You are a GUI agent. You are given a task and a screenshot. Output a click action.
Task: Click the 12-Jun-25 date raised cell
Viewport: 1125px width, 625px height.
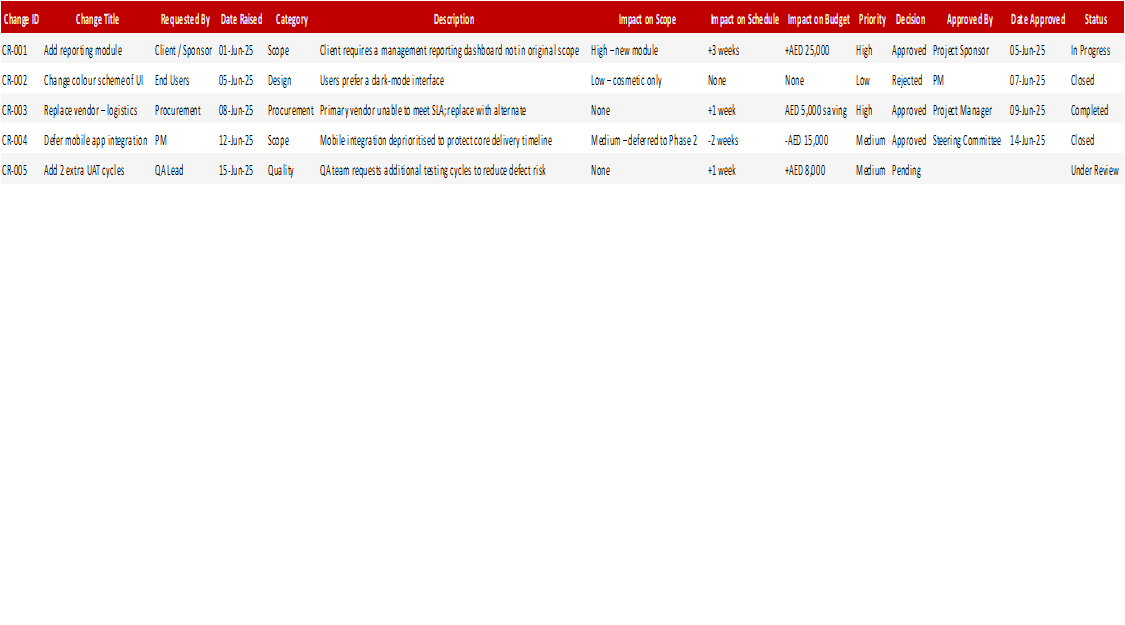[x=236, y=141]
